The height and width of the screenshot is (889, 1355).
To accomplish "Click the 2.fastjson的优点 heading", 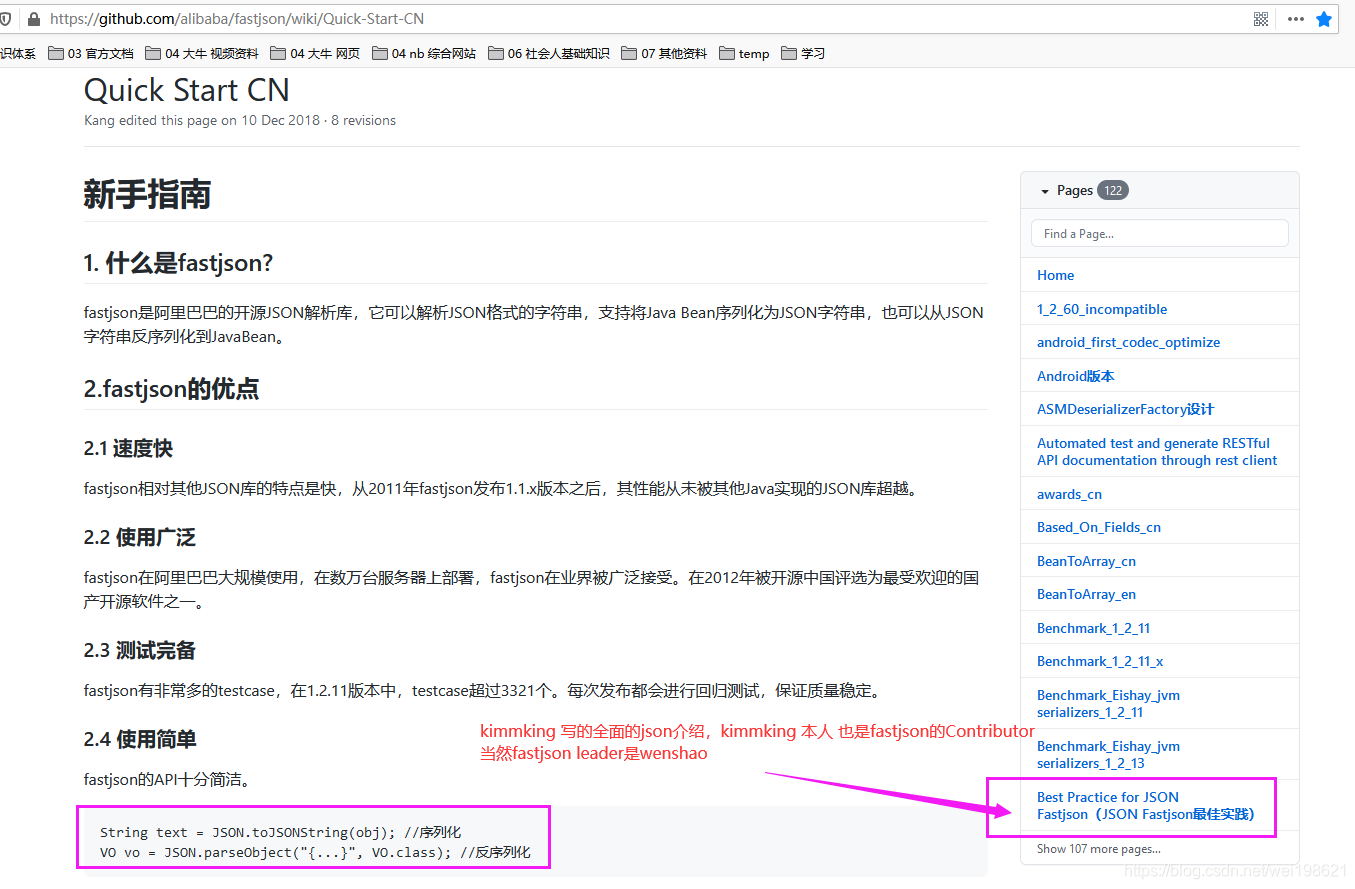I will point(171,388).
